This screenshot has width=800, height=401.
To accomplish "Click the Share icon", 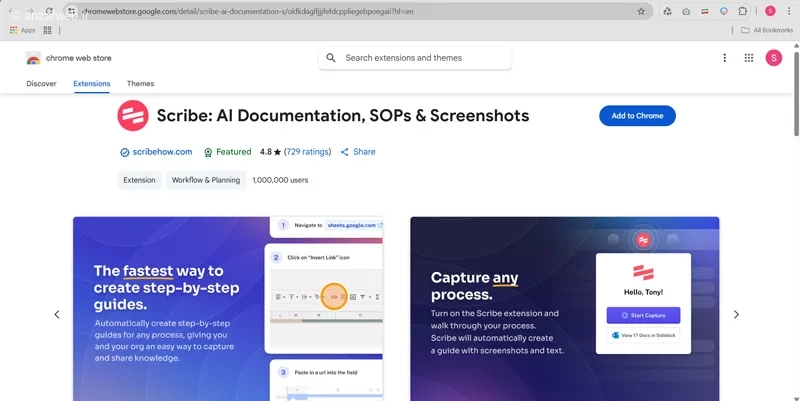I will click(344, 152).
